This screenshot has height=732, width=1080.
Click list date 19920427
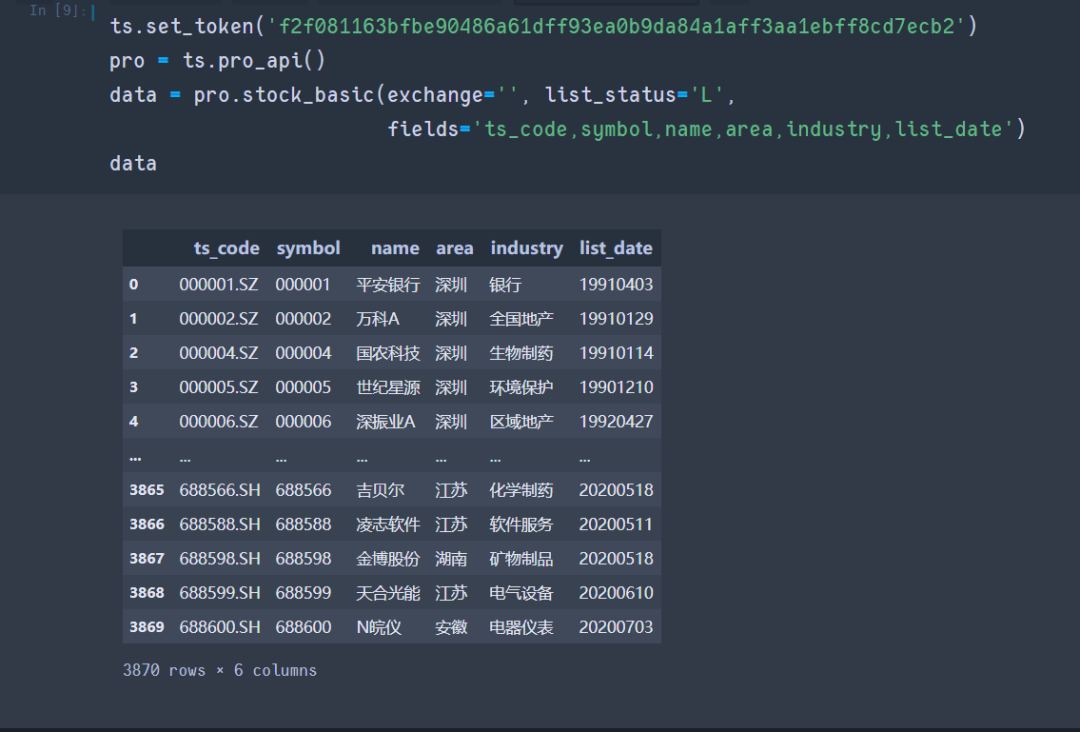(616, 421)
